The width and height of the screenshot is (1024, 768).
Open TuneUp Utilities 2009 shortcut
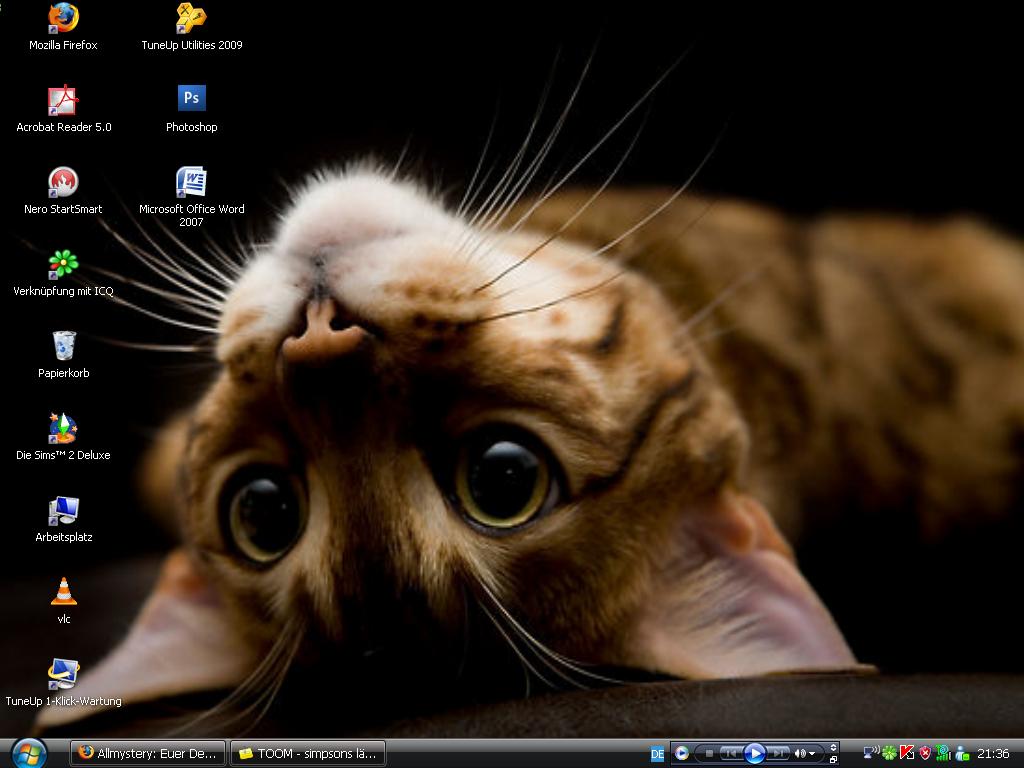(x=191, y=19)
